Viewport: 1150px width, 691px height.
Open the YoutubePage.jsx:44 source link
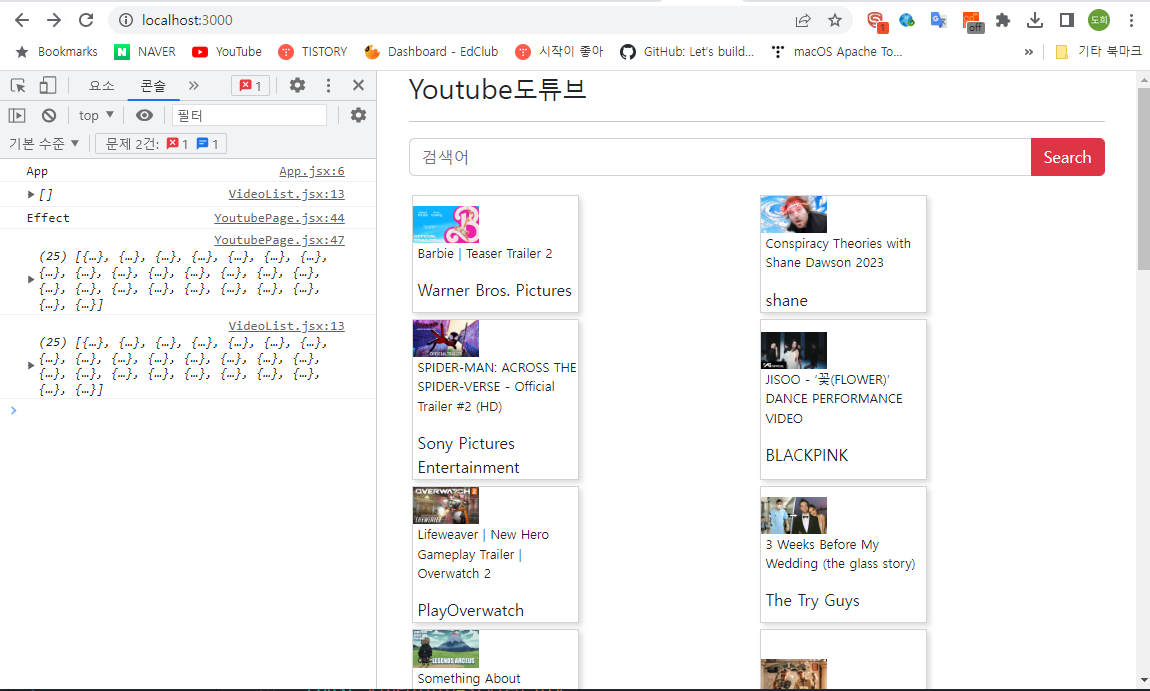tap(279, 218)
